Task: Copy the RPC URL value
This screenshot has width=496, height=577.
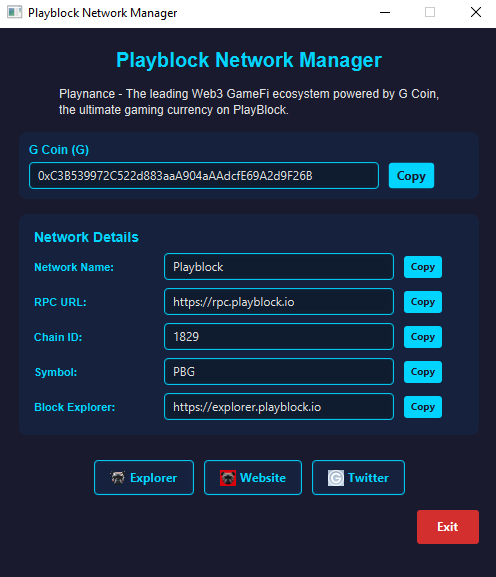Action: pyautogui.click(x=423, y=302)
